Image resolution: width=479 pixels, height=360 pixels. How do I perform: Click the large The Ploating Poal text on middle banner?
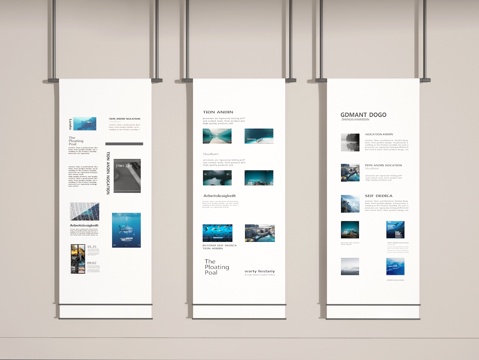(x=217, y=267)
